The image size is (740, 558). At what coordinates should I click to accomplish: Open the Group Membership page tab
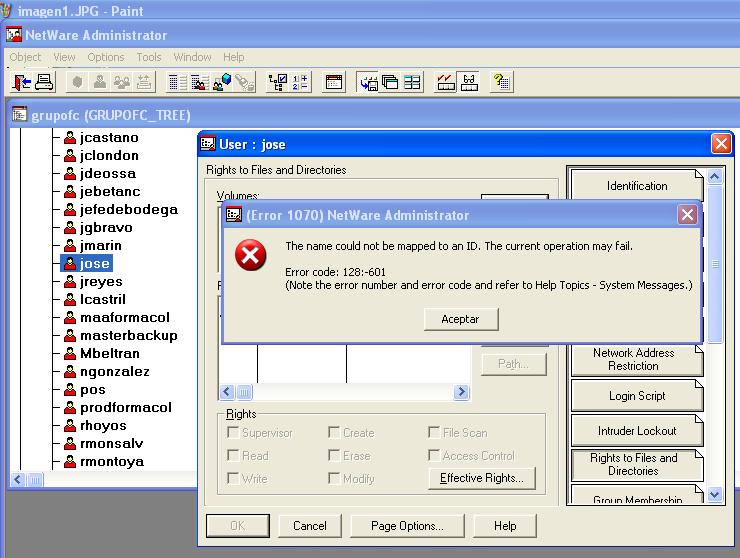click(637, 495)
